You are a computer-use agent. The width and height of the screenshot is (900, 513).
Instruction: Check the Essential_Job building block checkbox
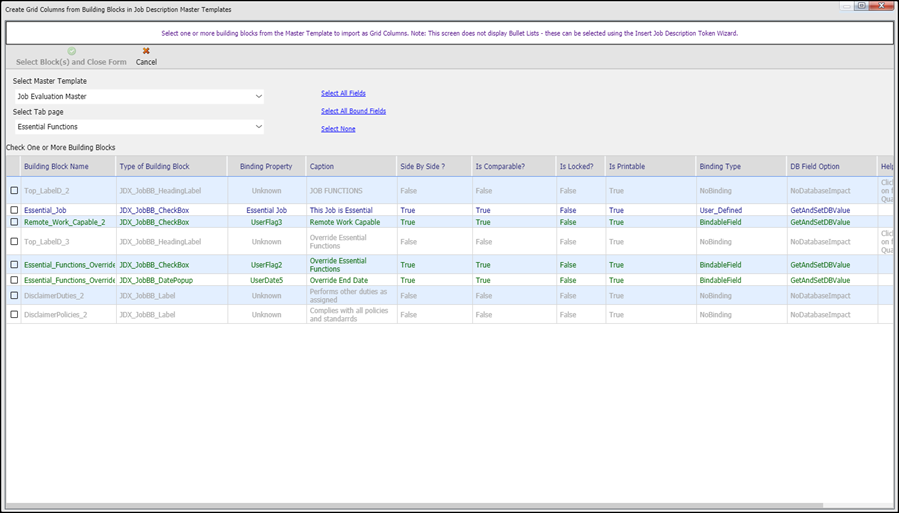[14, 210]
